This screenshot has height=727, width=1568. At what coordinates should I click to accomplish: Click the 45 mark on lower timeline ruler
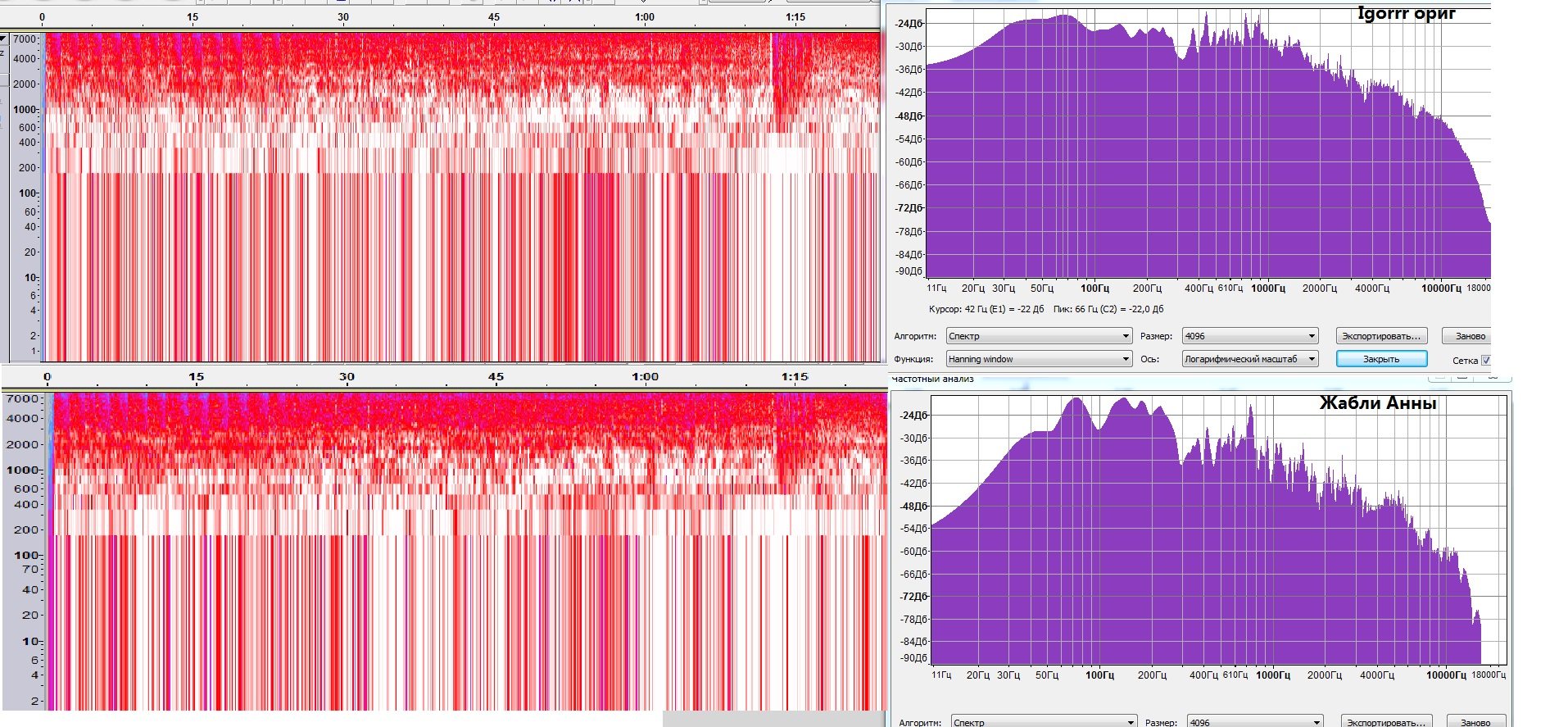pyautogui.click(x=496, y=377)
